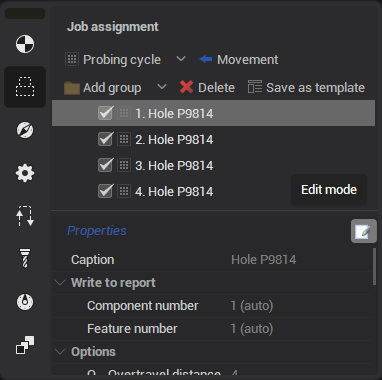This screenshot has width=382, height=380.
Task: Uncheck the 4. Hole P9814 checkbox
Action: pyautogui.click(x=106, y=191)
